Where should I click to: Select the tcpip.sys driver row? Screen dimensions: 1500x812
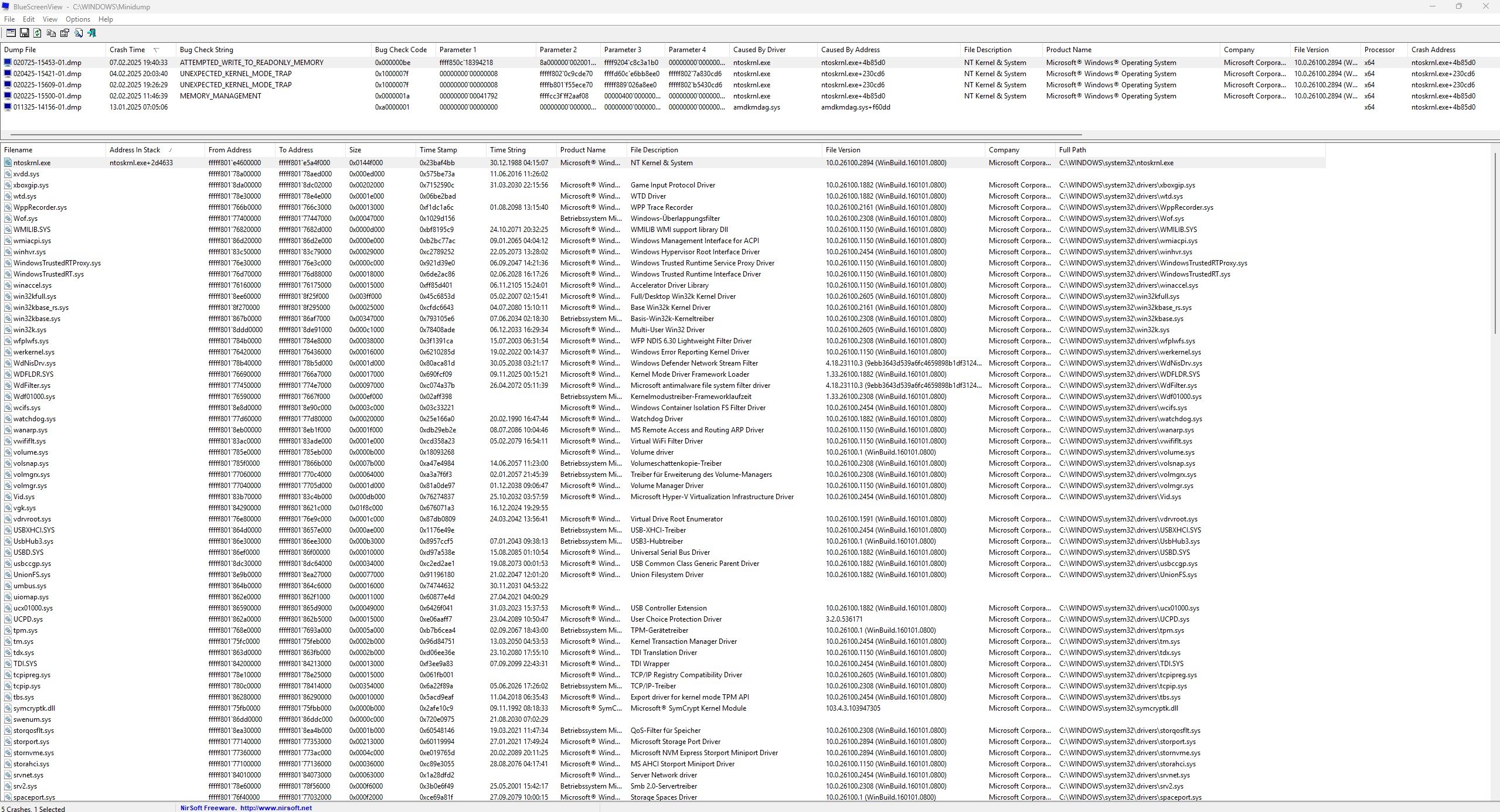(27, 686)
